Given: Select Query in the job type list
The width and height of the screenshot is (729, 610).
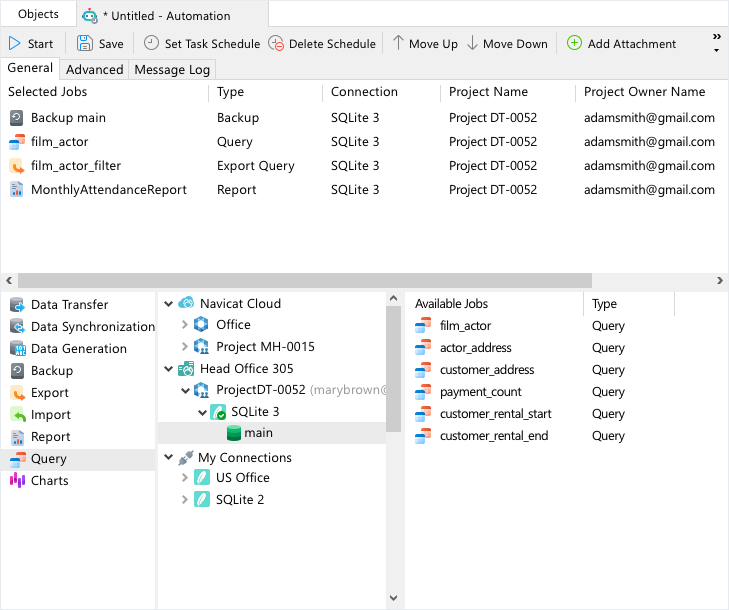Looking at the screenshot, I should [x=78, y=459].
